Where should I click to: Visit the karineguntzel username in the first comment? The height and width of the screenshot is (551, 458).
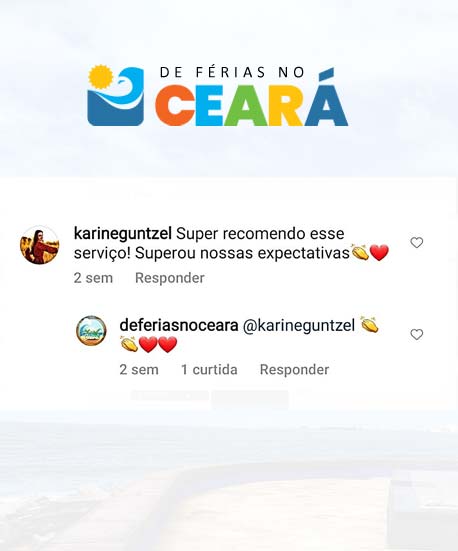[x=123, y=234]
